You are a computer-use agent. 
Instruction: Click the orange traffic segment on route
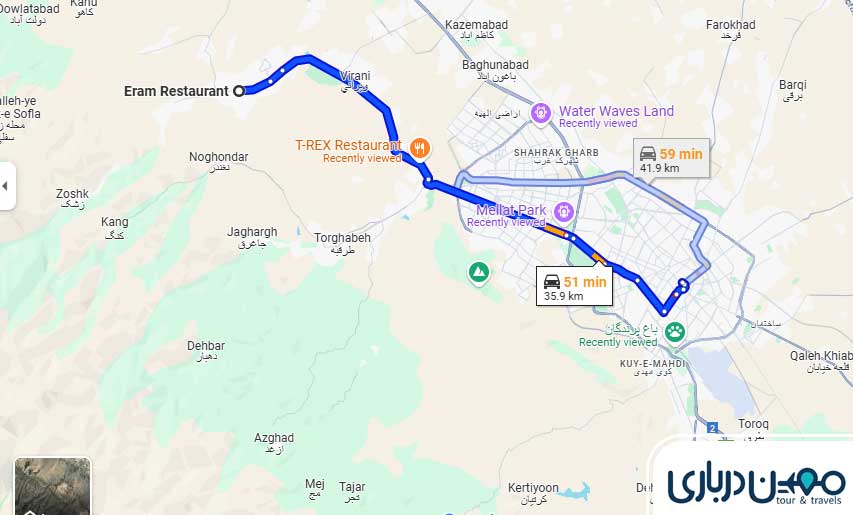(x=555, y=231)
